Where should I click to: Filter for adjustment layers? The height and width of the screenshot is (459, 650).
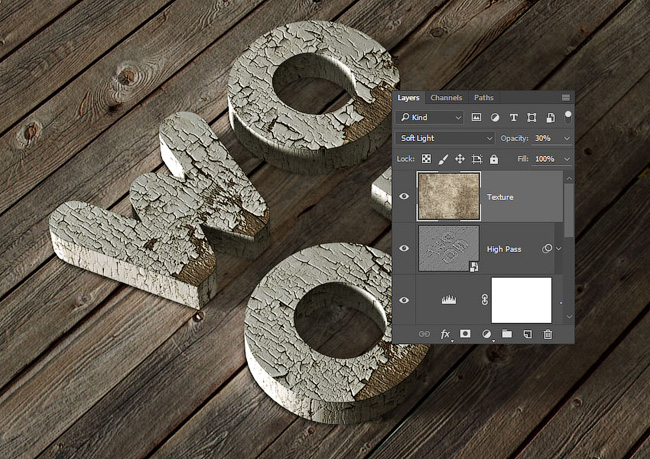(495, 117)
